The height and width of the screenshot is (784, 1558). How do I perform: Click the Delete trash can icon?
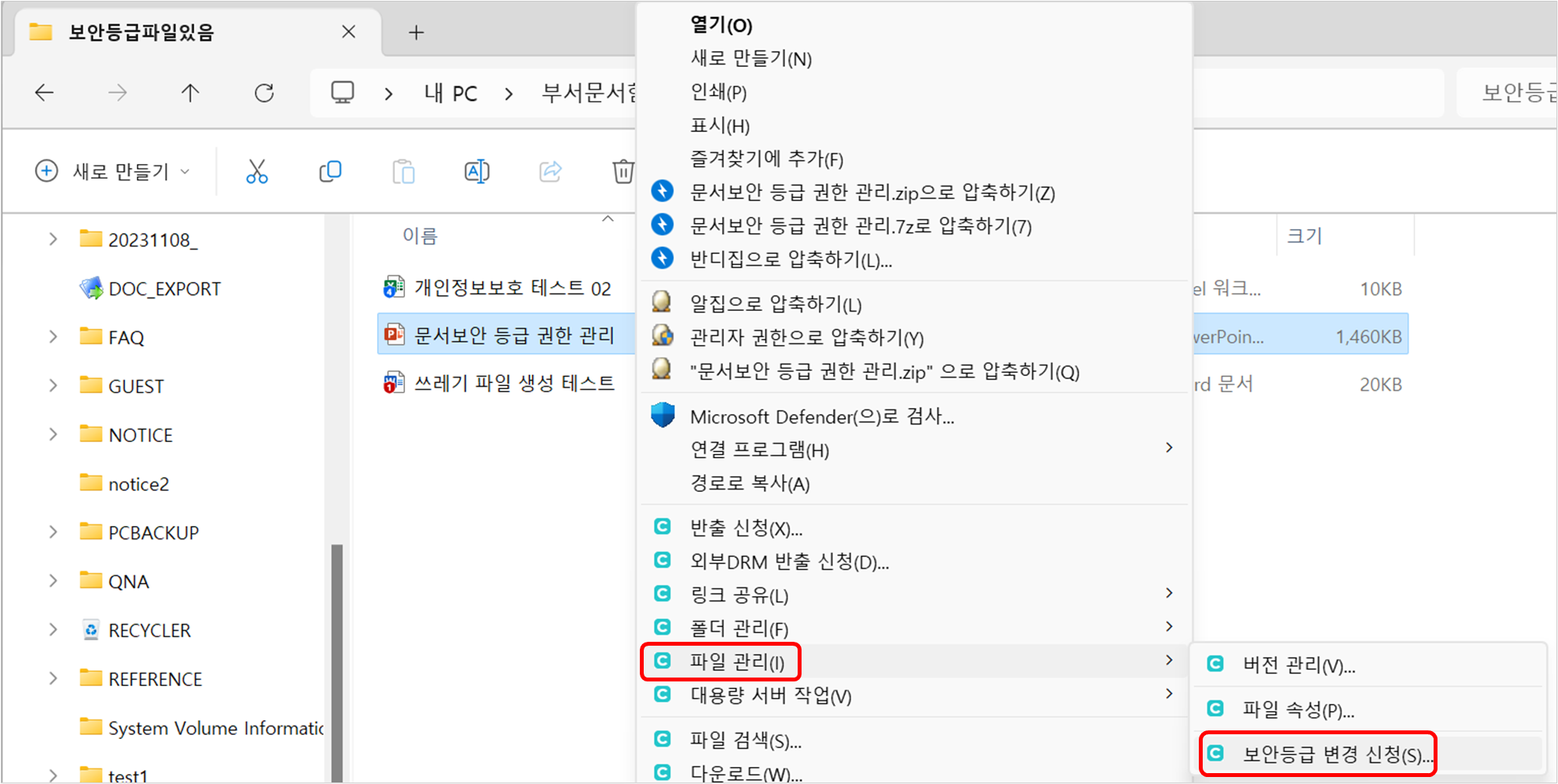[x=623, y=171]
